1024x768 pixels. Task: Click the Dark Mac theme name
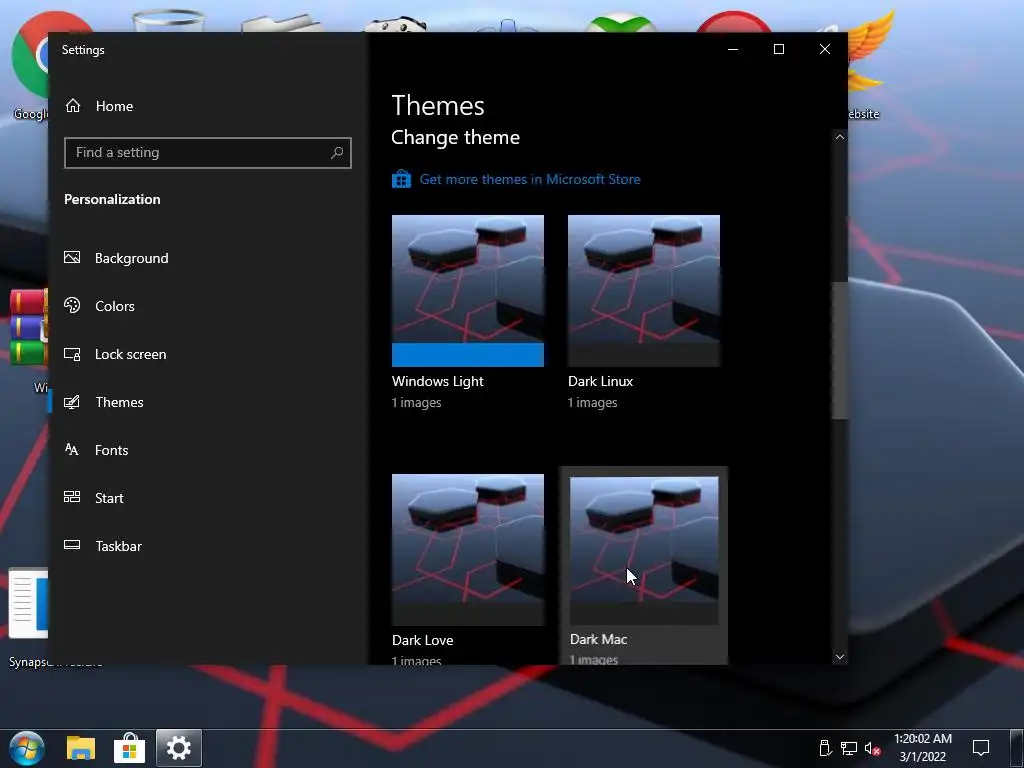598,639
